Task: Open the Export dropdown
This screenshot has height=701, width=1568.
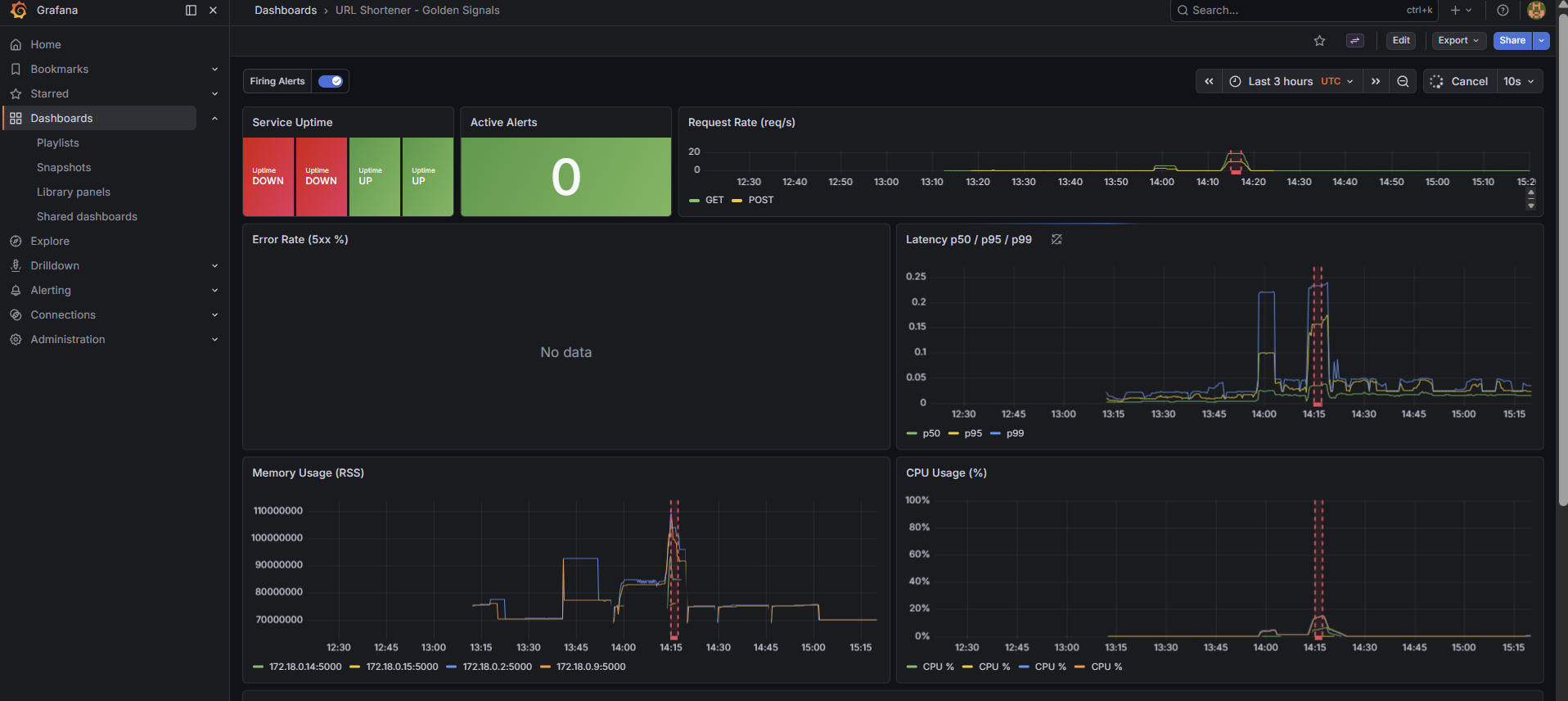Action: tap(1458, 40)
